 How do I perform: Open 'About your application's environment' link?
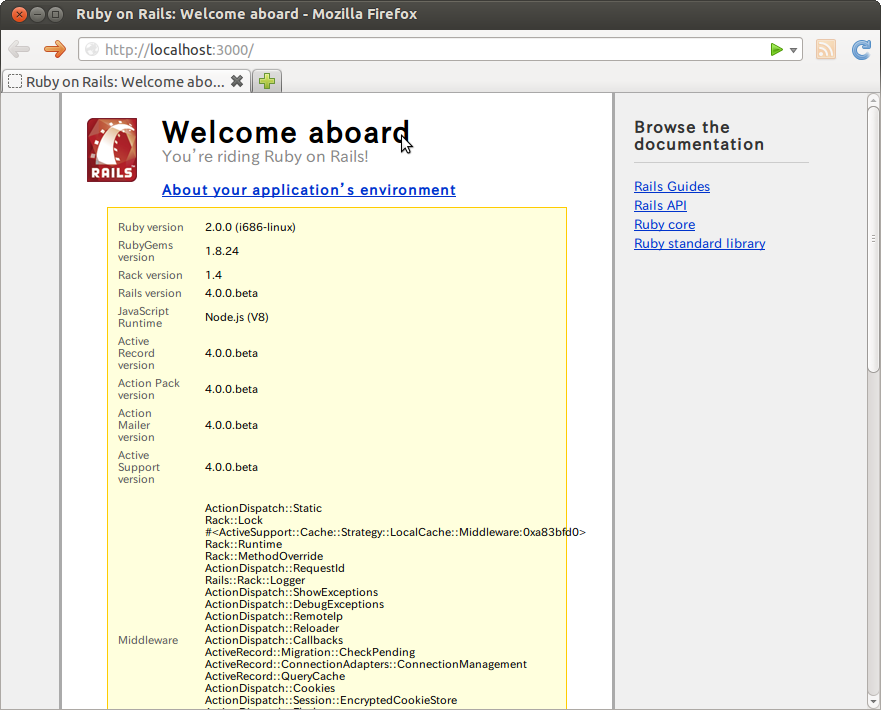coord(308,190)
